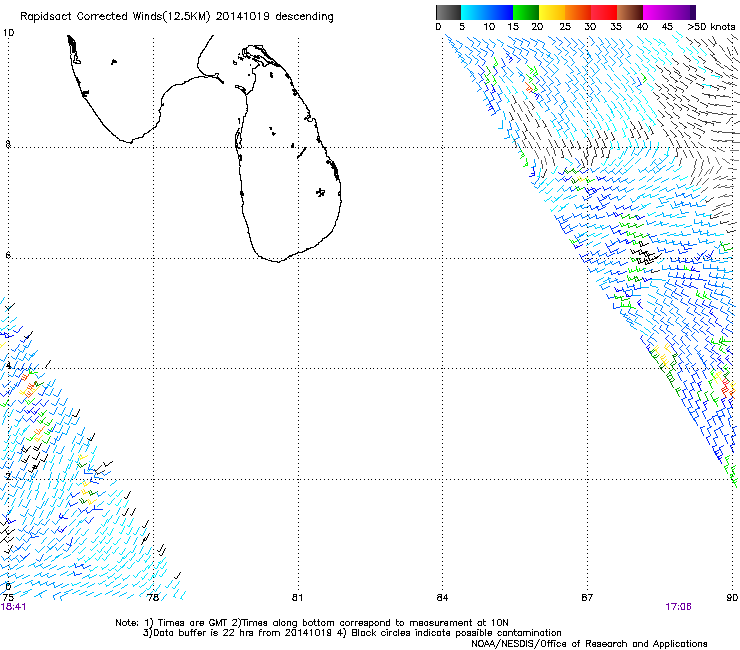
Task: Click the star marker on Sri Lanka
Action: point(320,192)
